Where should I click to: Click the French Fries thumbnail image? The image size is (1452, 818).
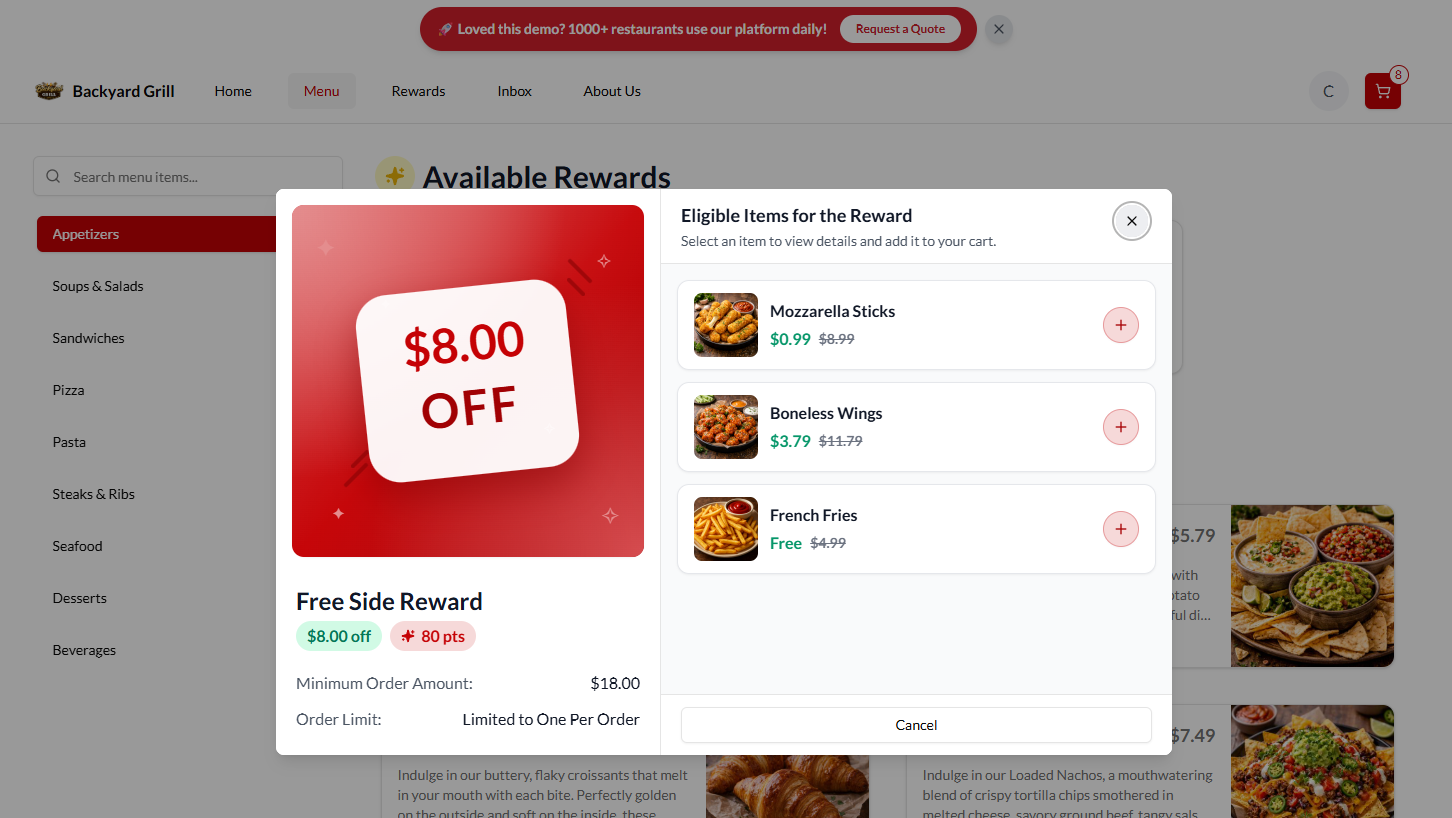pyautogui.click(x=726, y=529)
